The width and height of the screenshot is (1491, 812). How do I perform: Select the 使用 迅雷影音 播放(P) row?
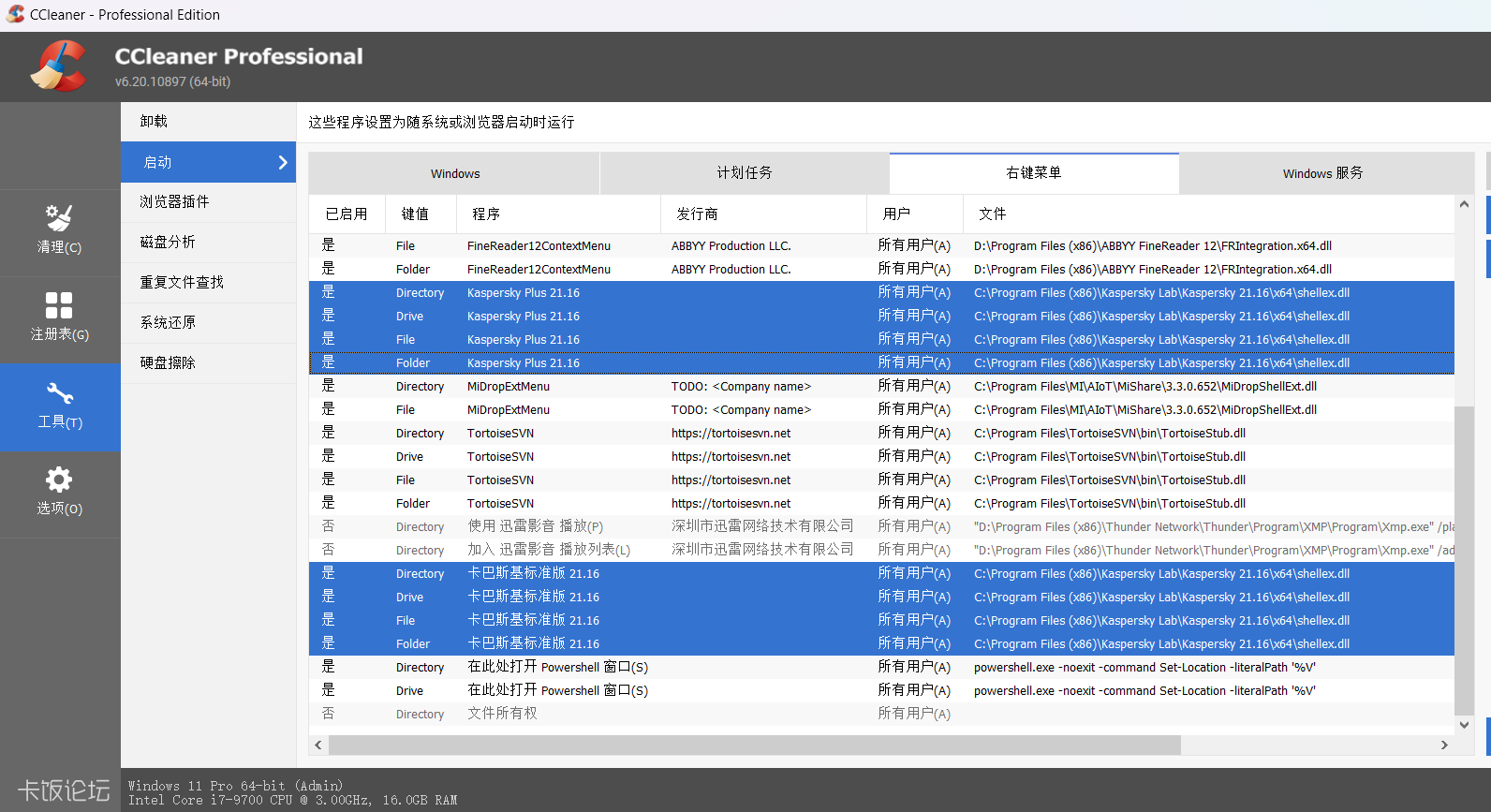click(881, 527)
